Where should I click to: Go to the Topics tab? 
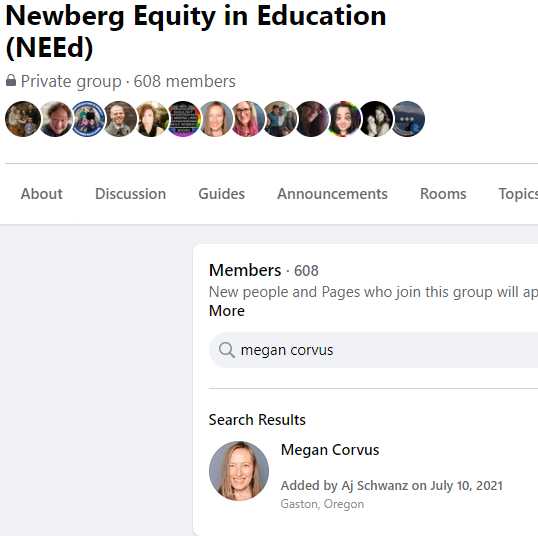tap(518, 194)
